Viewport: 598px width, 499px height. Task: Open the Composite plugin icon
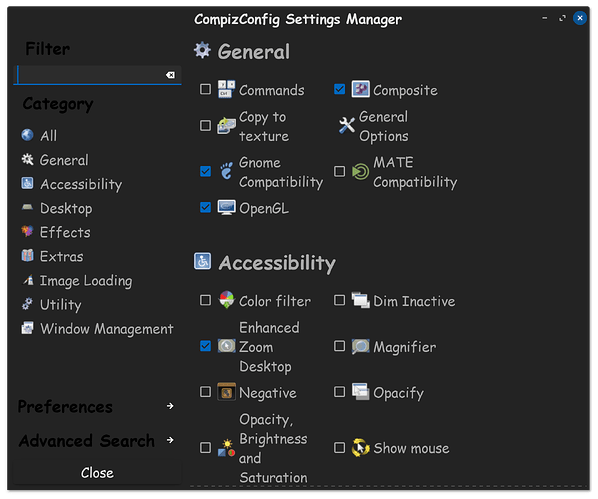point(360,89)
